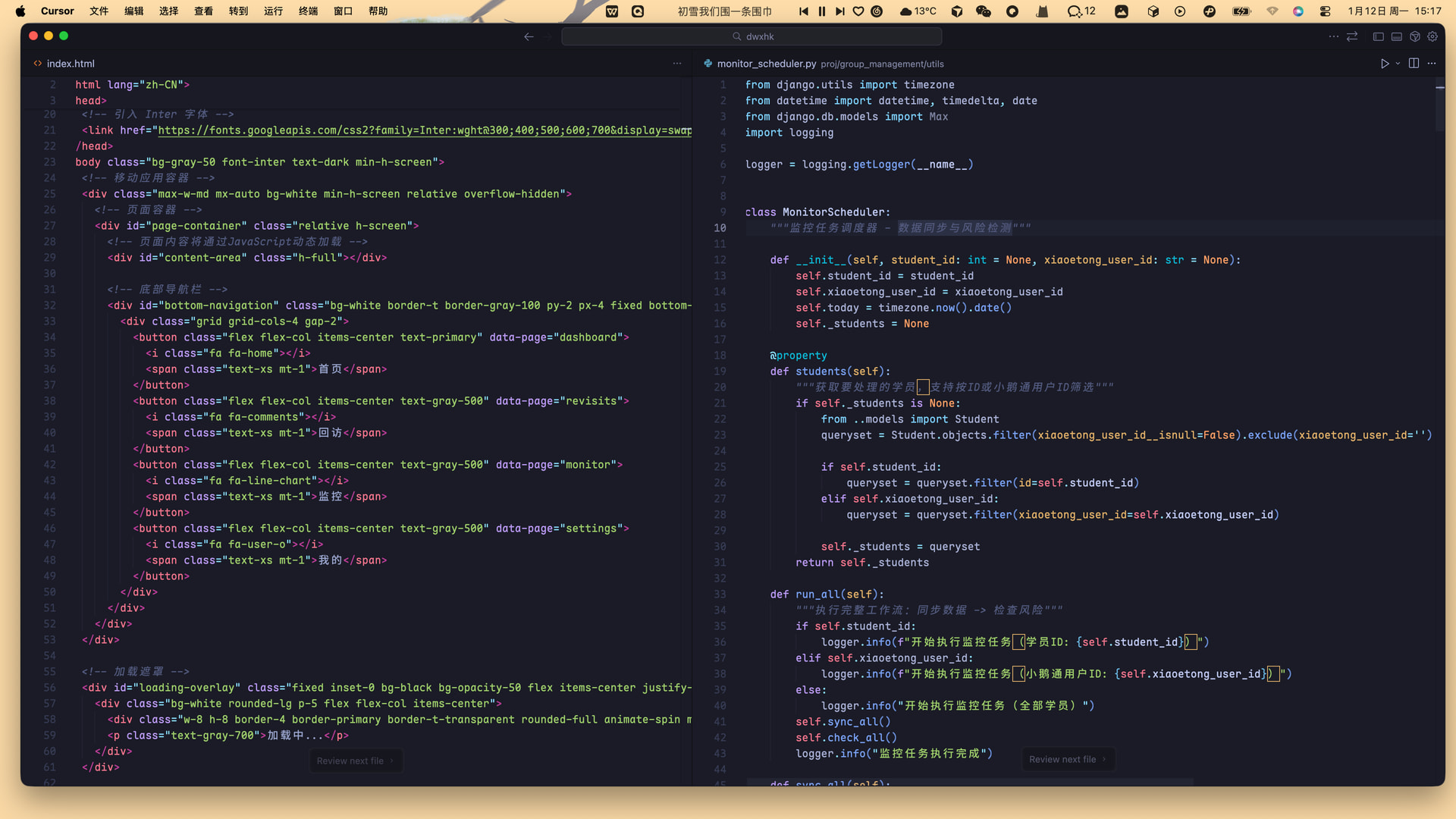Click the swap arrows icon in the title bar

(1352, 36)
